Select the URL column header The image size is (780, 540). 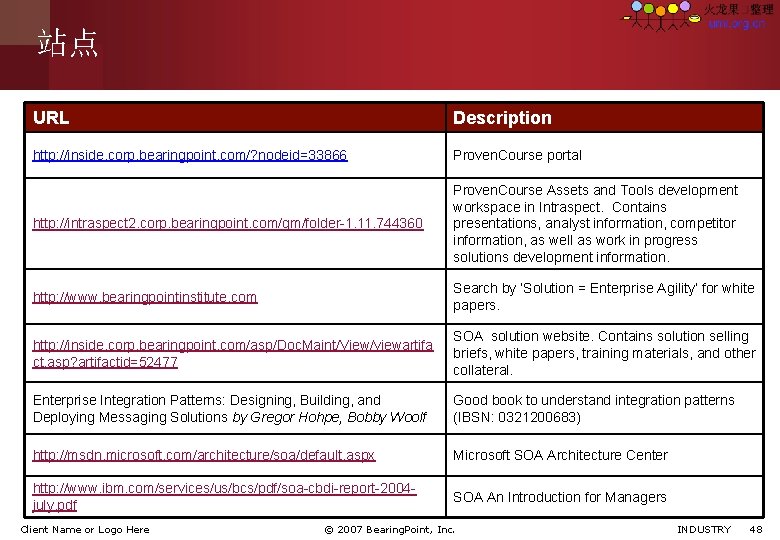(235, 118)
